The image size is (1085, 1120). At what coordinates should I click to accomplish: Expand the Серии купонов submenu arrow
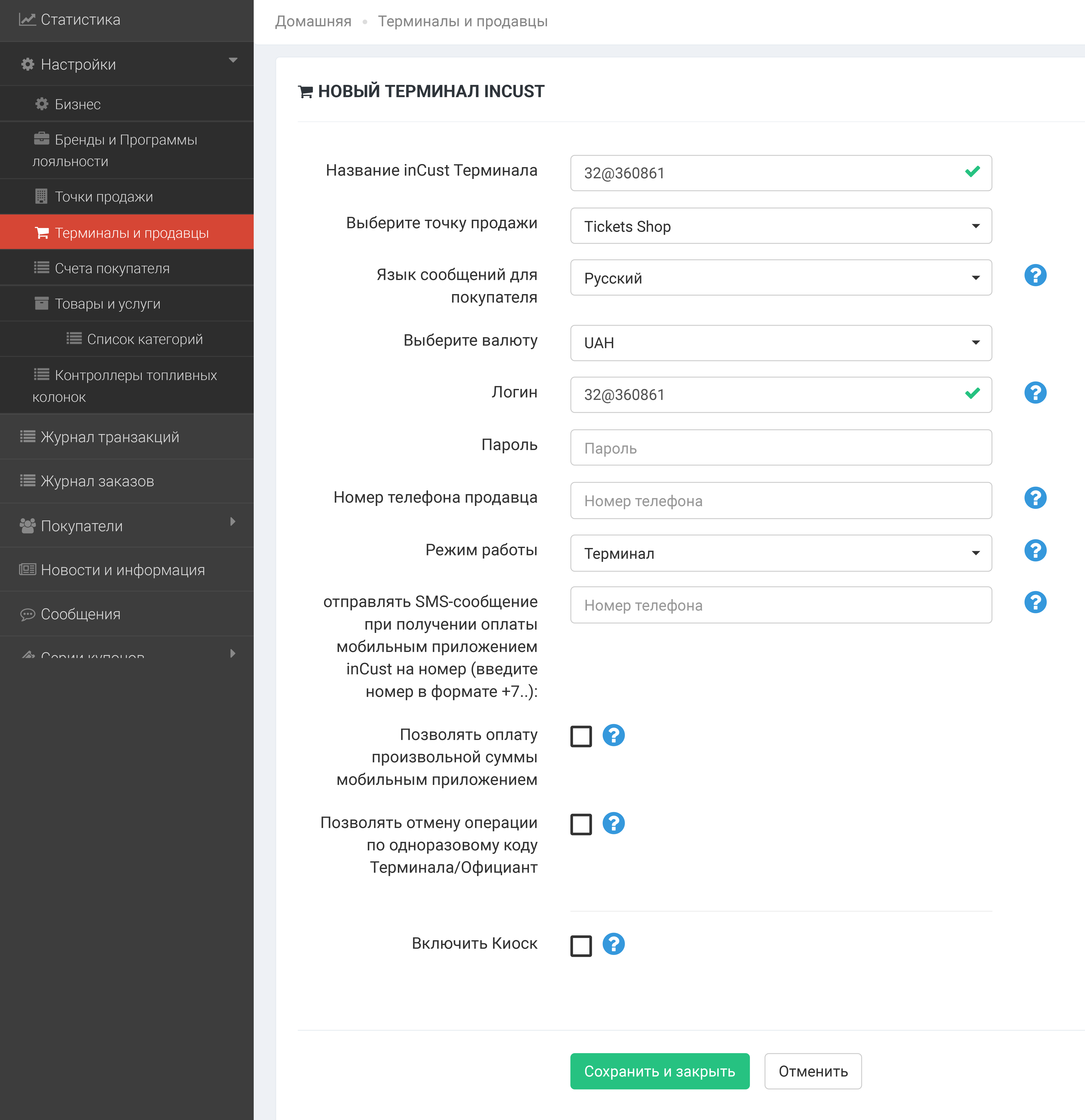coord(233,653)
